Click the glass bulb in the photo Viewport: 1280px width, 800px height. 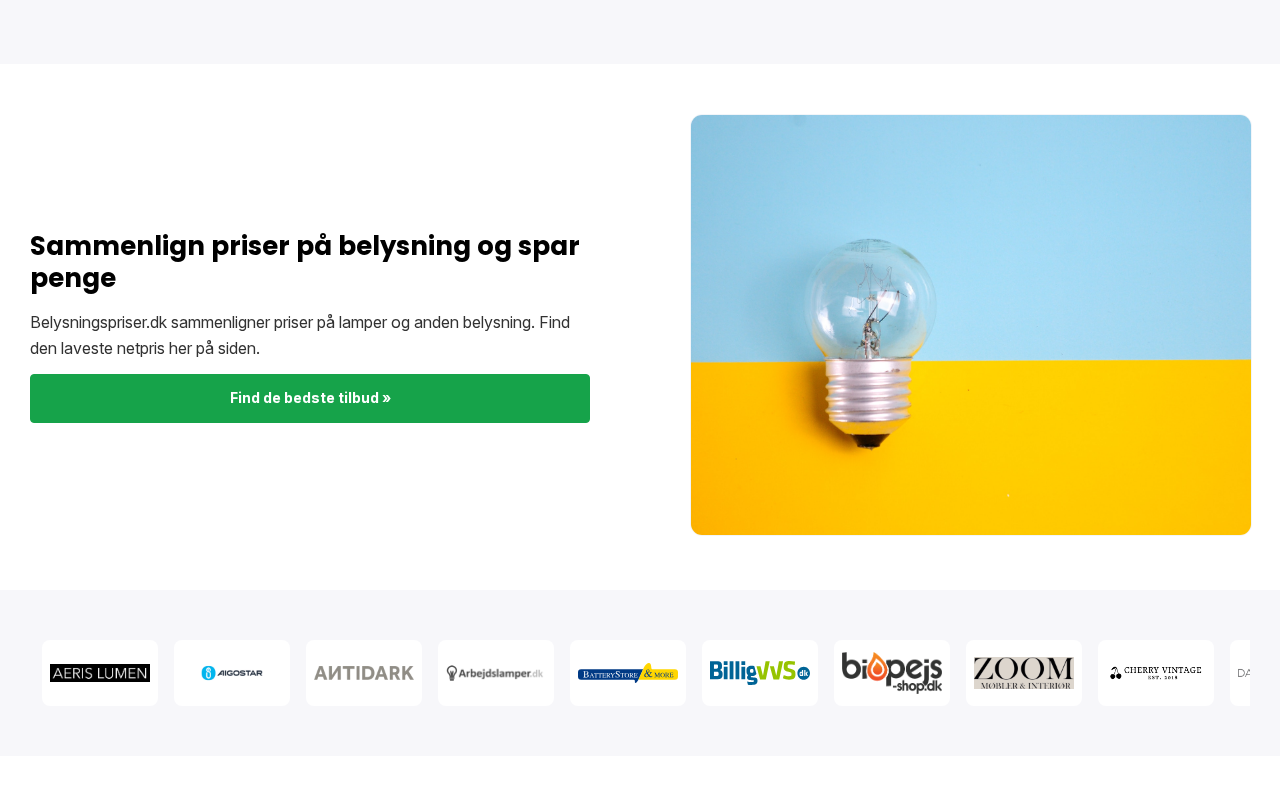[x=870, y=300]
